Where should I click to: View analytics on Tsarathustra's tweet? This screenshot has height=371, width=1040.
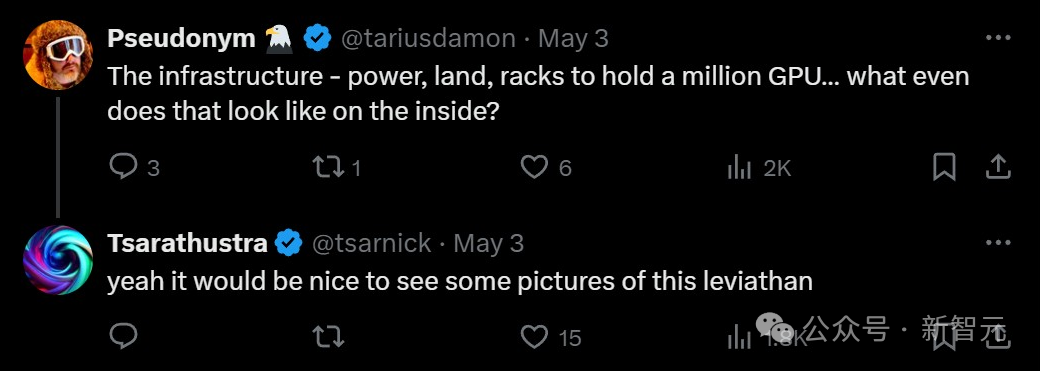(739, 337)
